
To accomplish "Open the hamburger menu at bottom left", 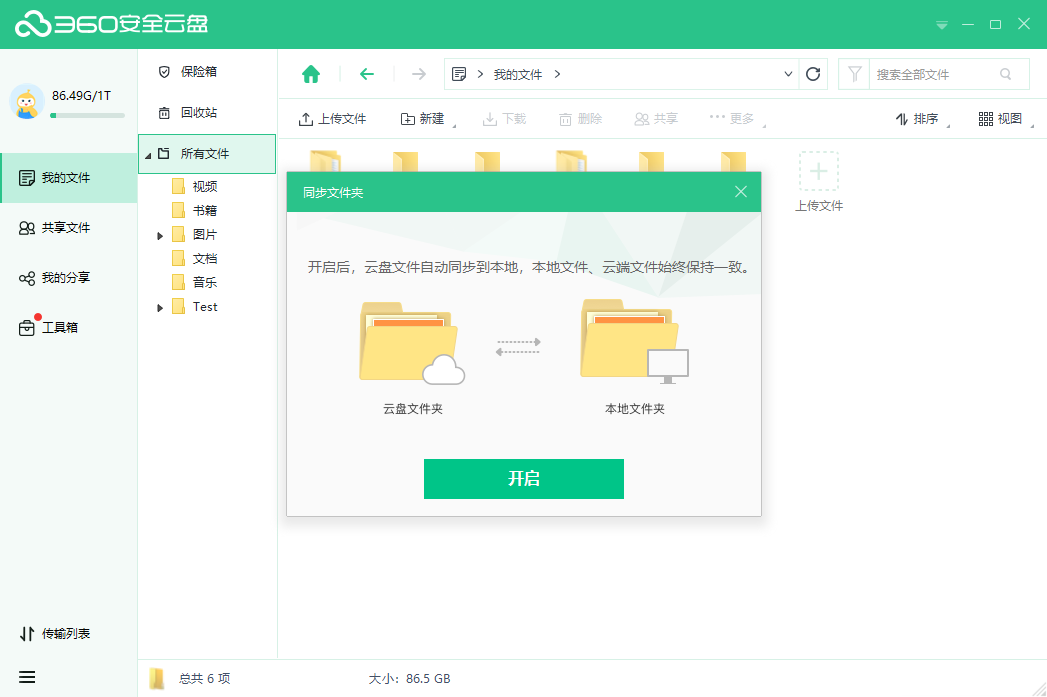I will click(x=27, y=677).
